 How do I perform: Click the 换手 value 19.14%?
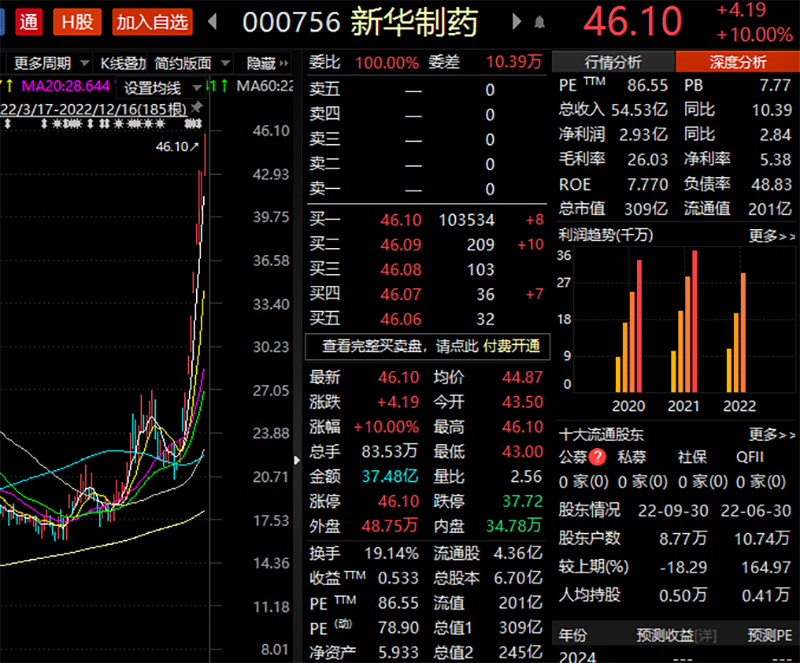(x=391, y=553)
